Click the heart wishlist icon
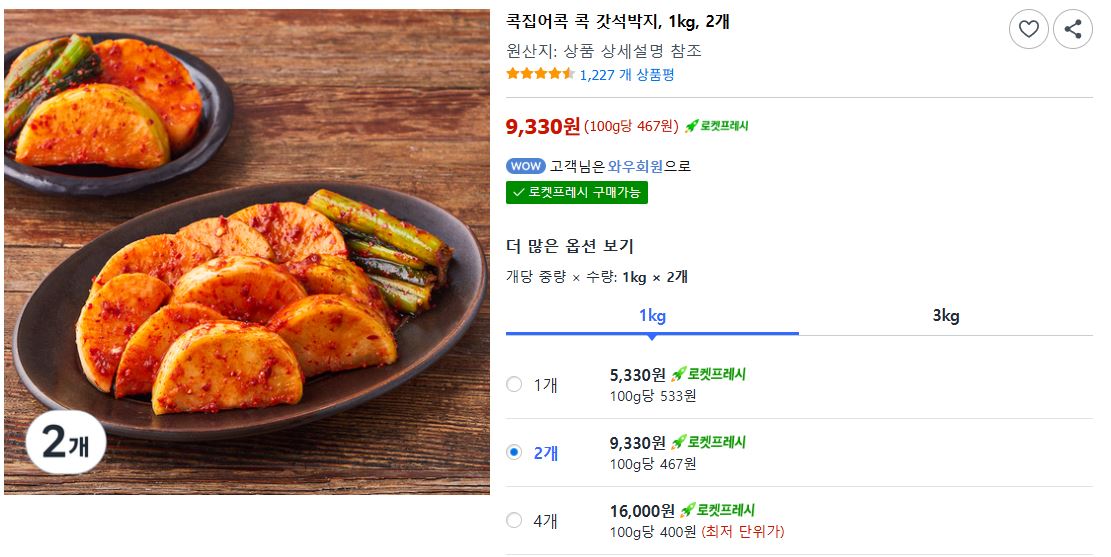The width and height of the screenshot is (1111, 557). [1028, 29]
